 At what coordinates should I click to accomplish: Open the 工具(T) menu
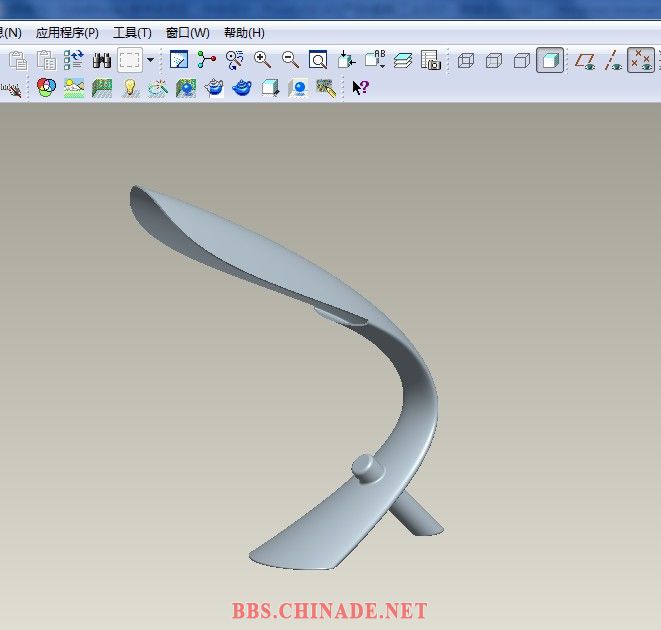132,33
